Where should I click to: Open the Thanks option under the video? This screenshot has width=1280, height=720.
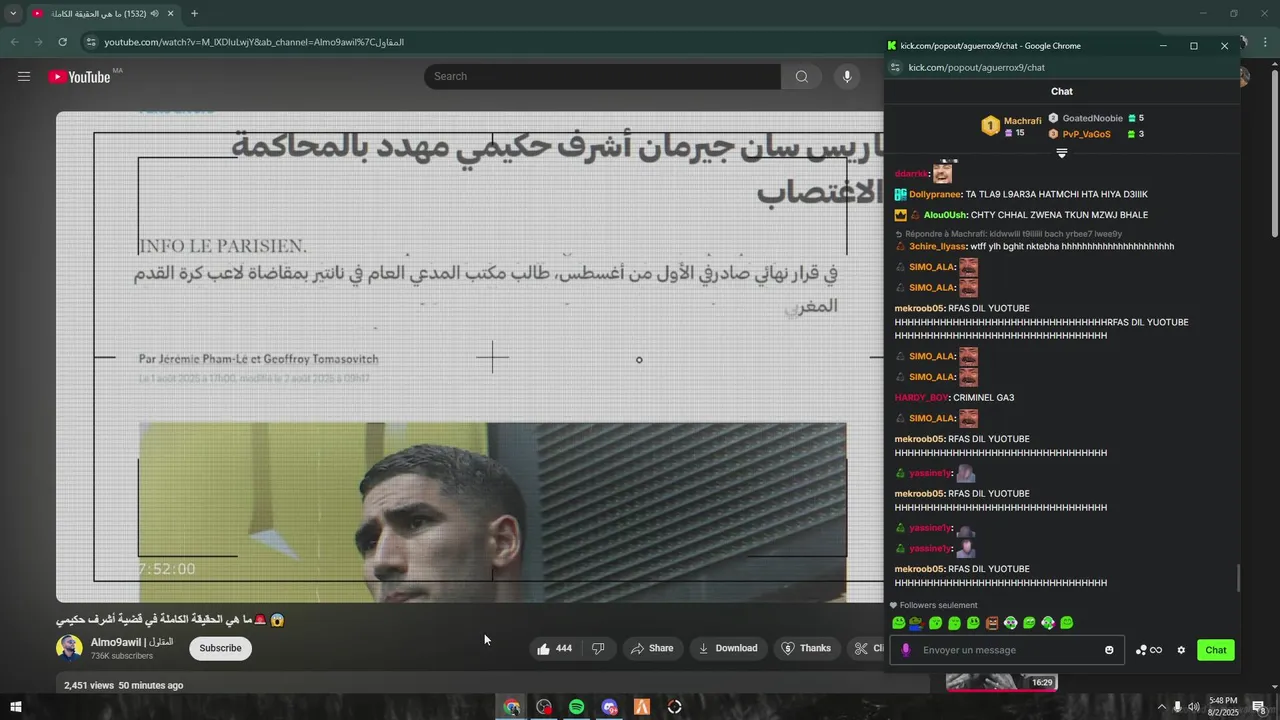tap(805, 648)
